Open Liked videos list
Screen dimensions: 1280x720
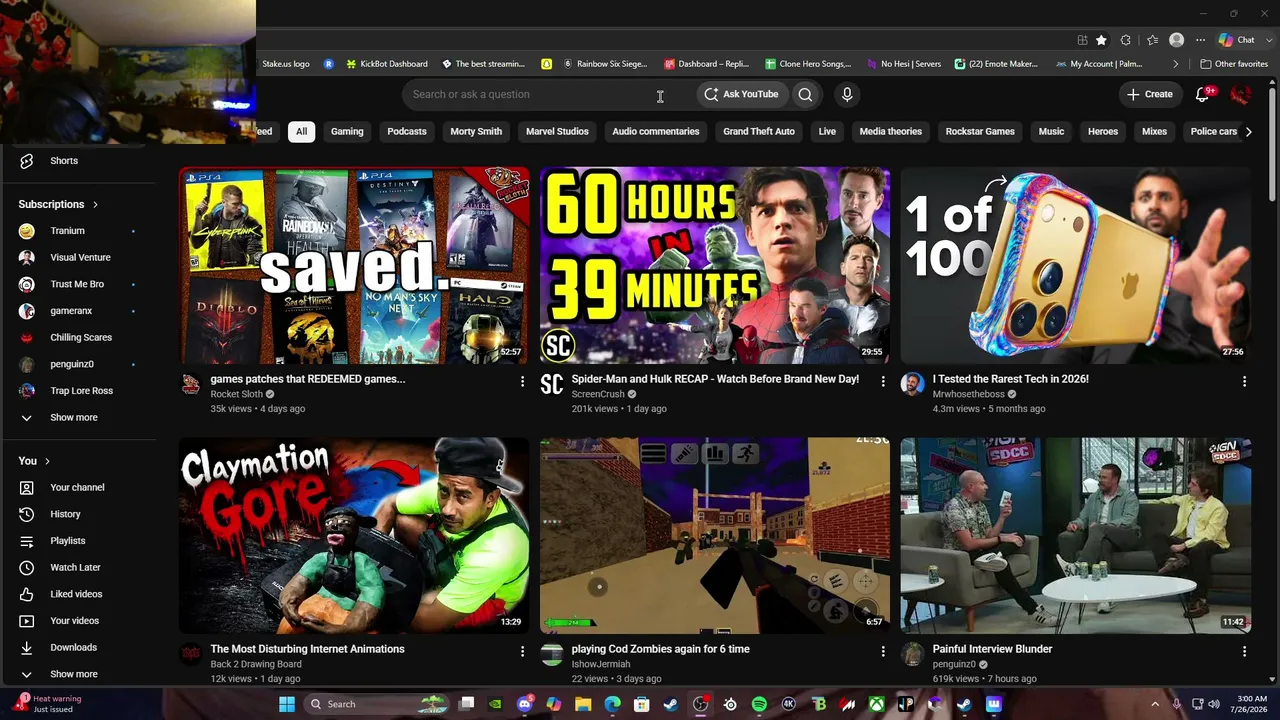pos(76,594)
